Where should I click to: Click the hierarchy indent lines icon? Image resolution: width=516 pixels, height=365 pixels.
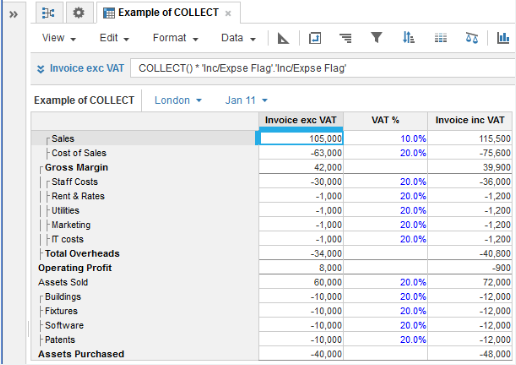coord(345,38)
